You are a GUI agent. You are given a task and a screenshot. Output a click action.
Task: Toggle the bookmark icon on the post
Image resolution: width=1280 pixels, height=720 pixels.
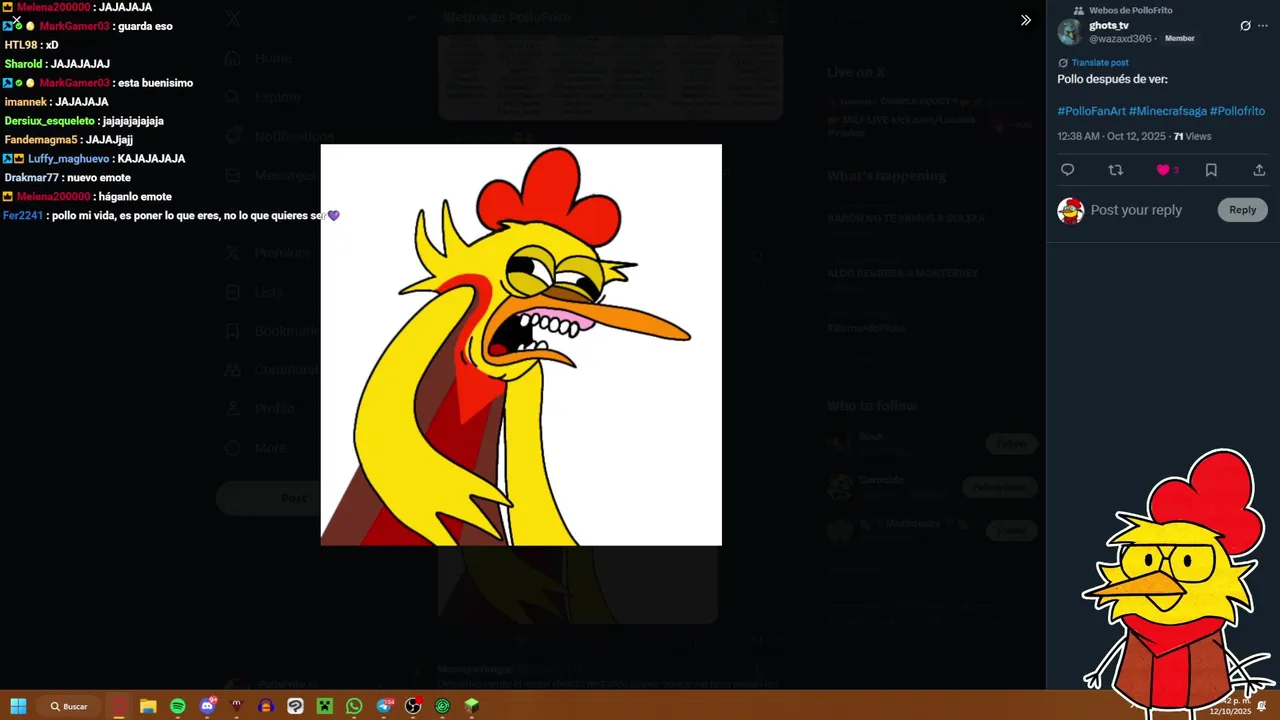click(x=1211, y=170)
